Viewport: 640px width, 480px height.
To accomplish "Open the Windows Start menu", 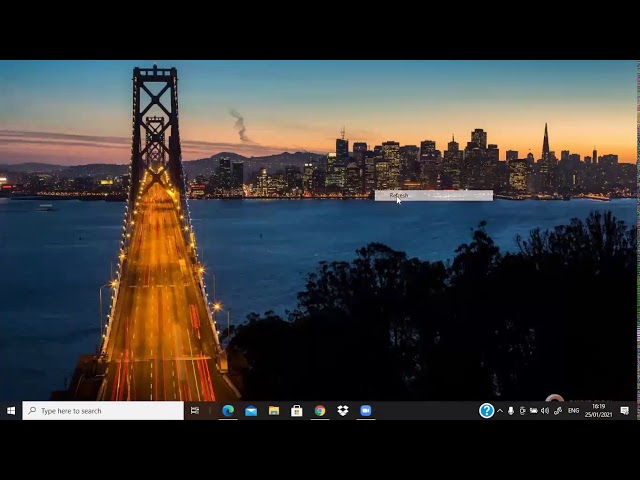I will [11, 410].
